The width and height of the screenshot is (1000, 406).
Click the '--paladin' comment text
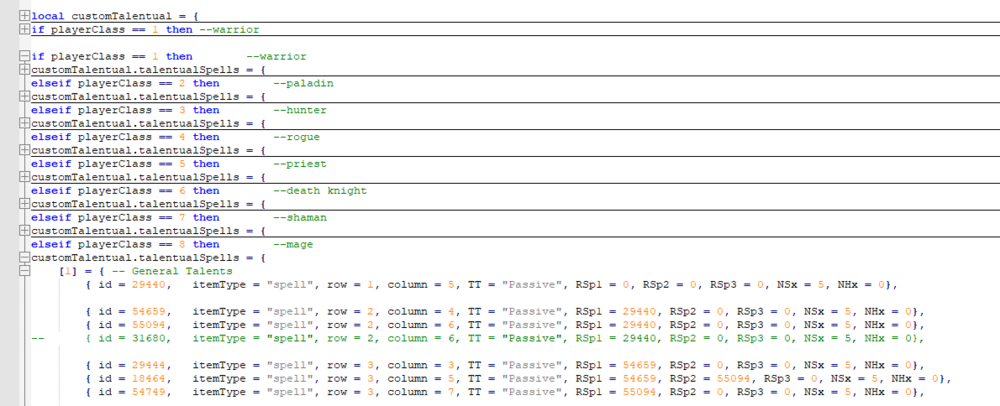pyautogui.click(x=304, y=83)
